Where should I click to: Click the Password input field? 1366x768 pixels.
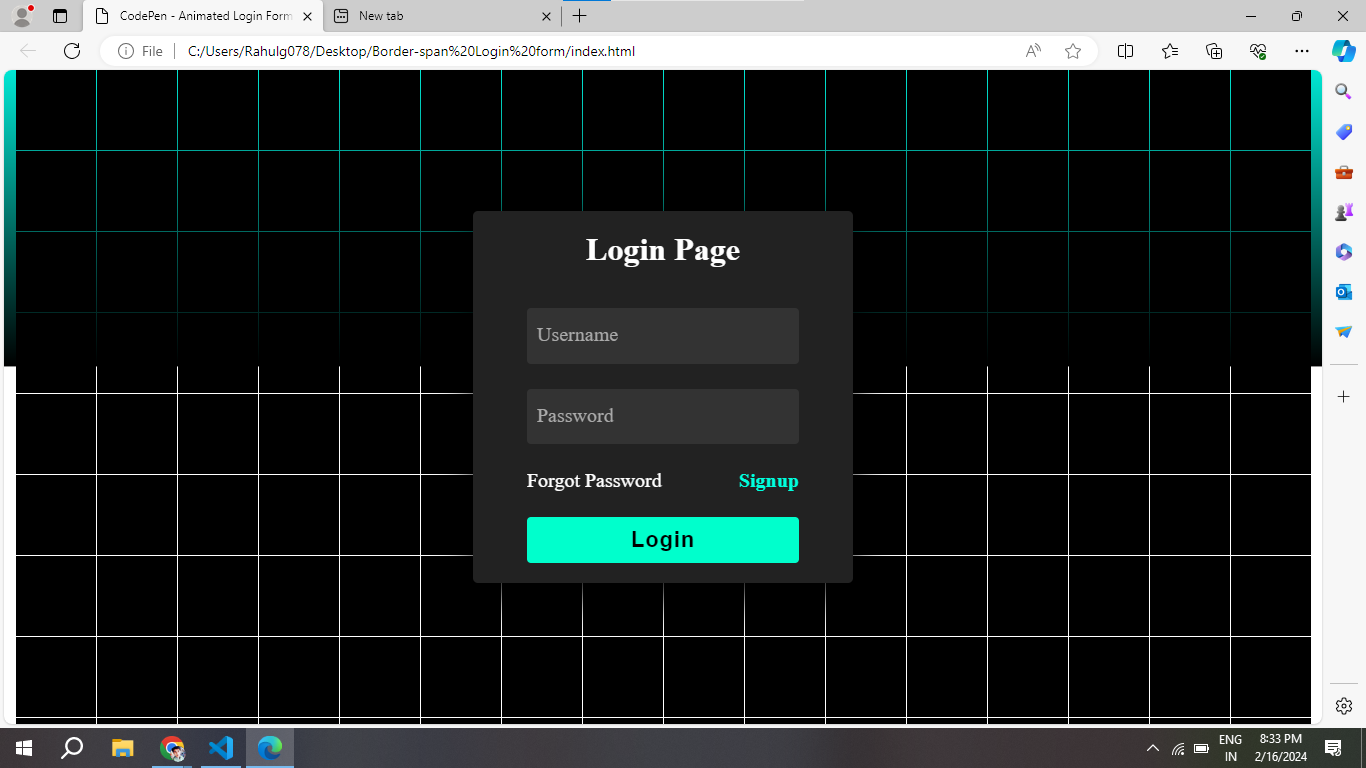pos(662,416)
